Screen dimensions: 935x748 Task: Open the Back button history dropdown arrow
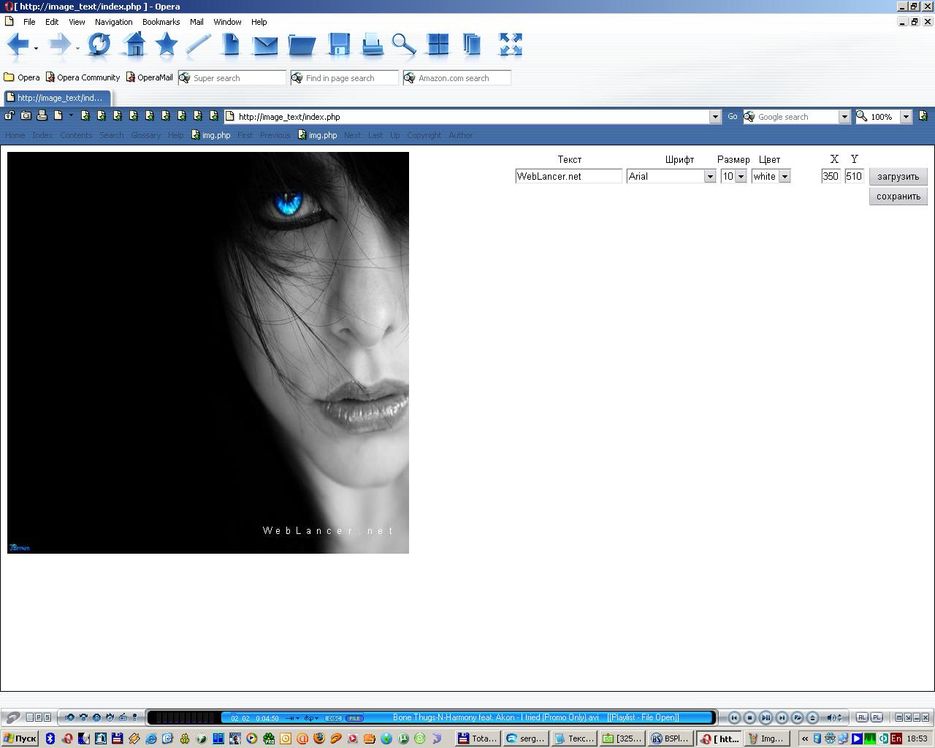[36, 48]
